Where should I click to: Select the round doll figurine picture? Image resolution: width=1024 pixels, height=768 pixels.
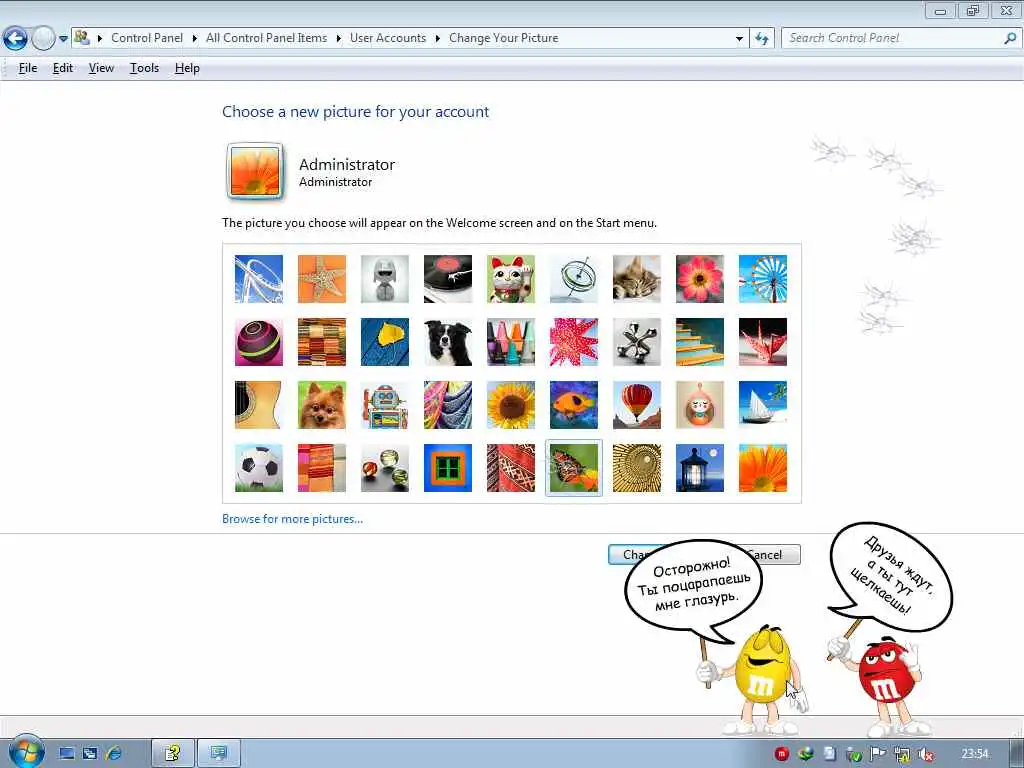click(x=700, y=405)
